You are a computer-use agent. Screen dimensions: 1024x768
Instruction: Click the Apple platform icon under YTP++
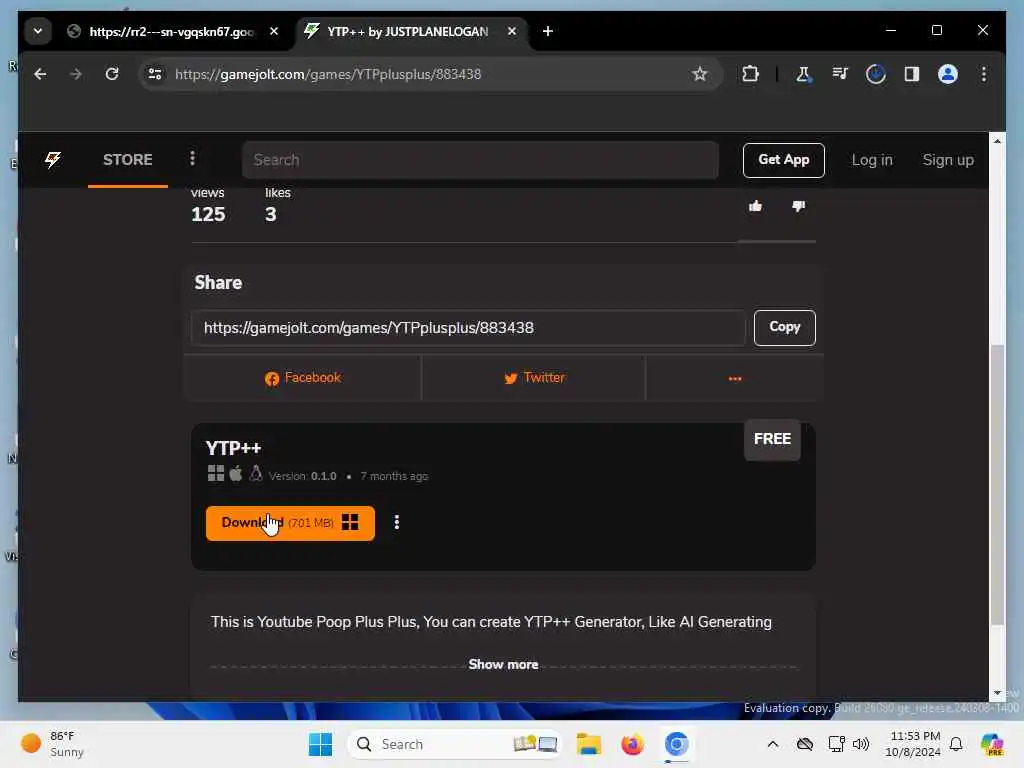coord(236,473)
